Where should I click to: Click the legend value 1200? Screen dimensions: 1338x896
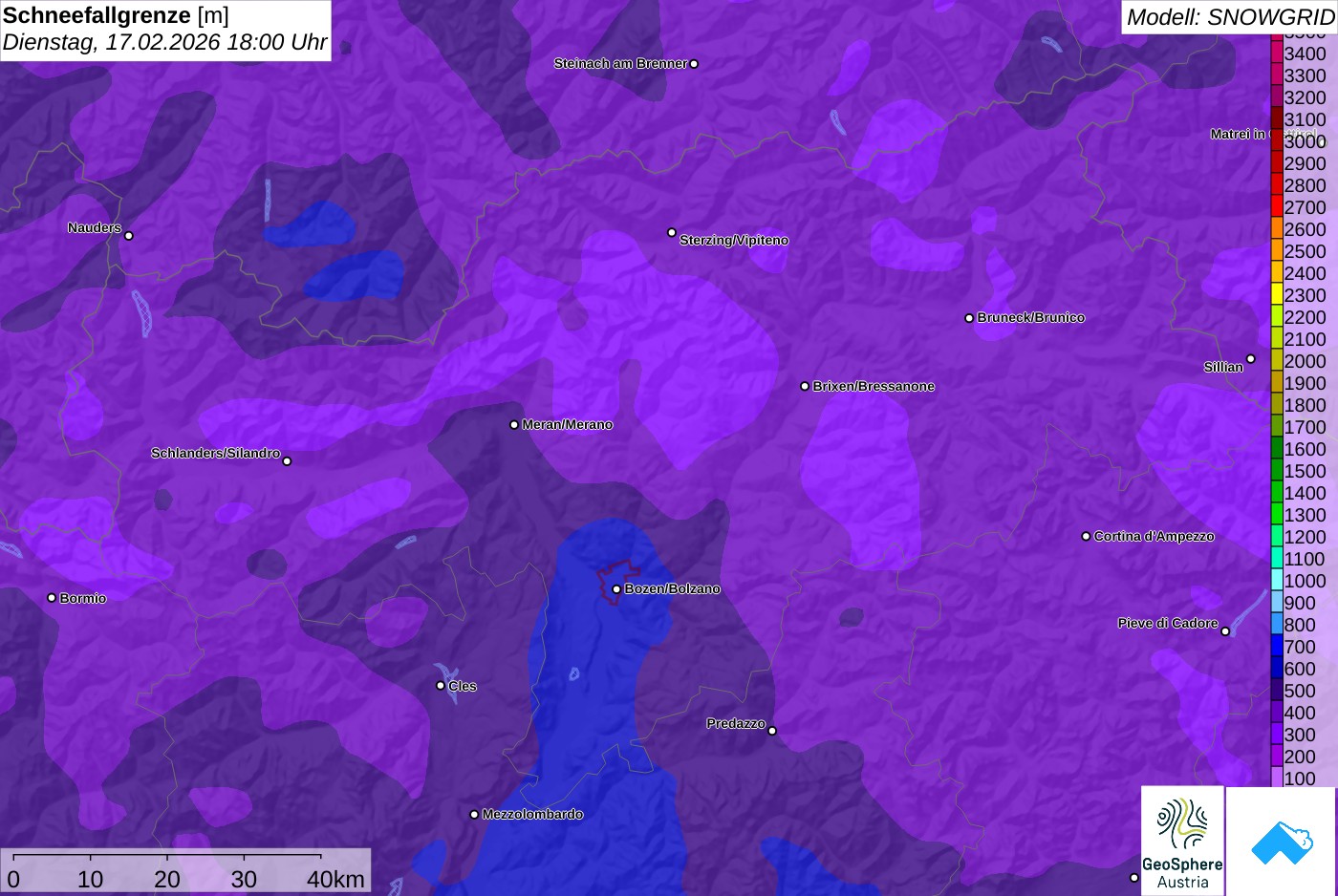[x=1305, y=537]
